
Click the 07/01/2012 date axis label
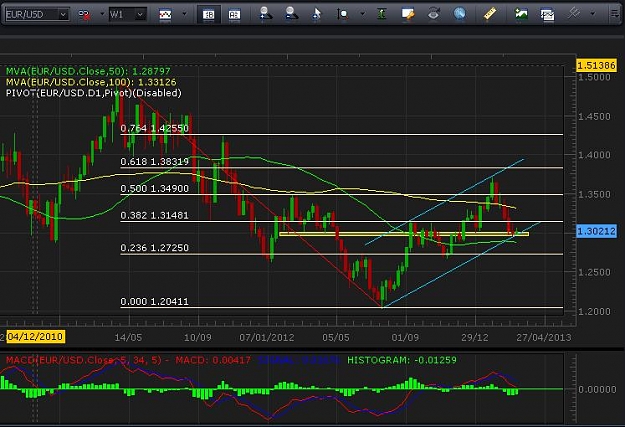267,338
